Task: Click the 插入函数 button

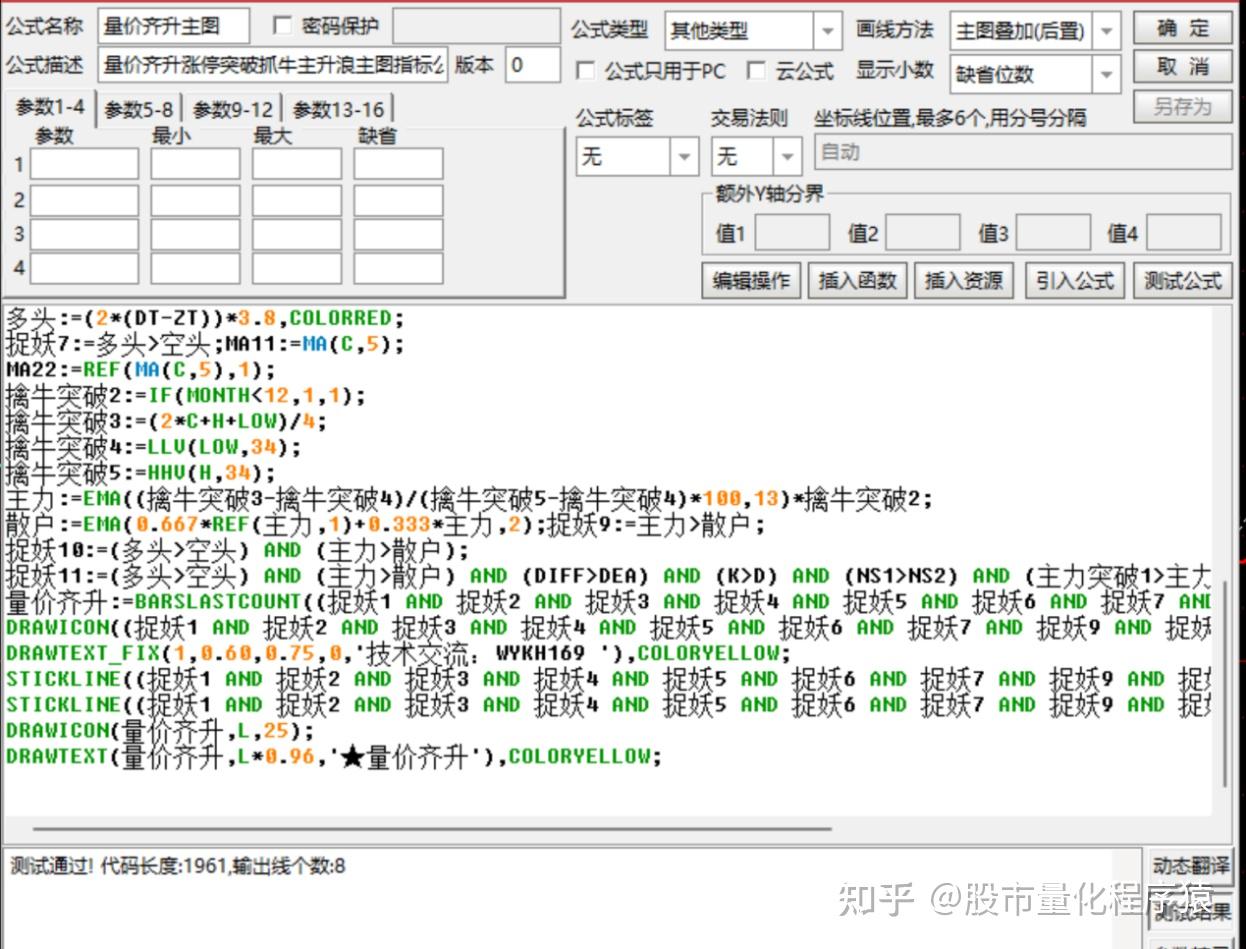Action: 857,281
